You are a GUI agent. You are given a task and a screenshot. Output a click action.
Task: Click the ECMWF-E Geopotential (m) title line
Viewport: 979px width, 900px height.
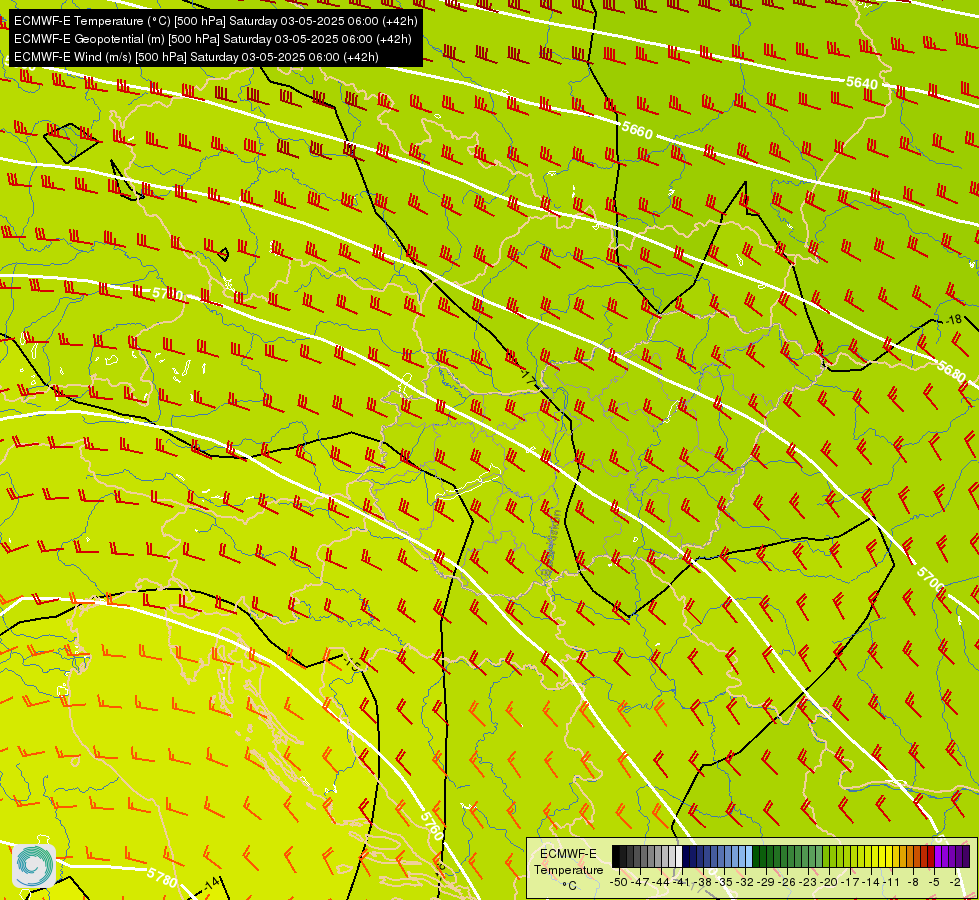[x=212, y=39]
